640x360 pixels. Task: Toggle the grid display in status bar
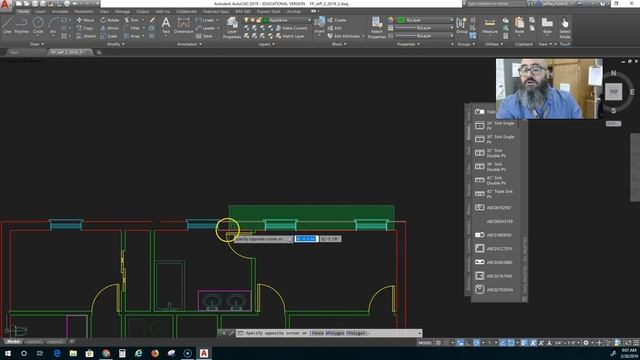pos(438,343)
